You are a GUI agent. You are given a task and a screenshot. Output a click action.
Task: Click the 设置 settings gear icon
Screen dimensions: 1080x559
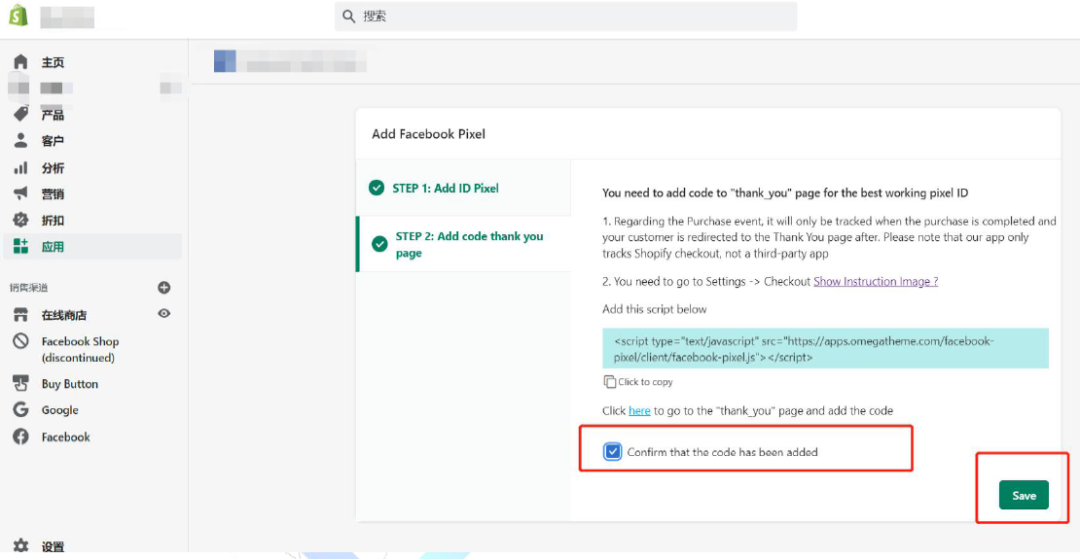coord(20,547)
